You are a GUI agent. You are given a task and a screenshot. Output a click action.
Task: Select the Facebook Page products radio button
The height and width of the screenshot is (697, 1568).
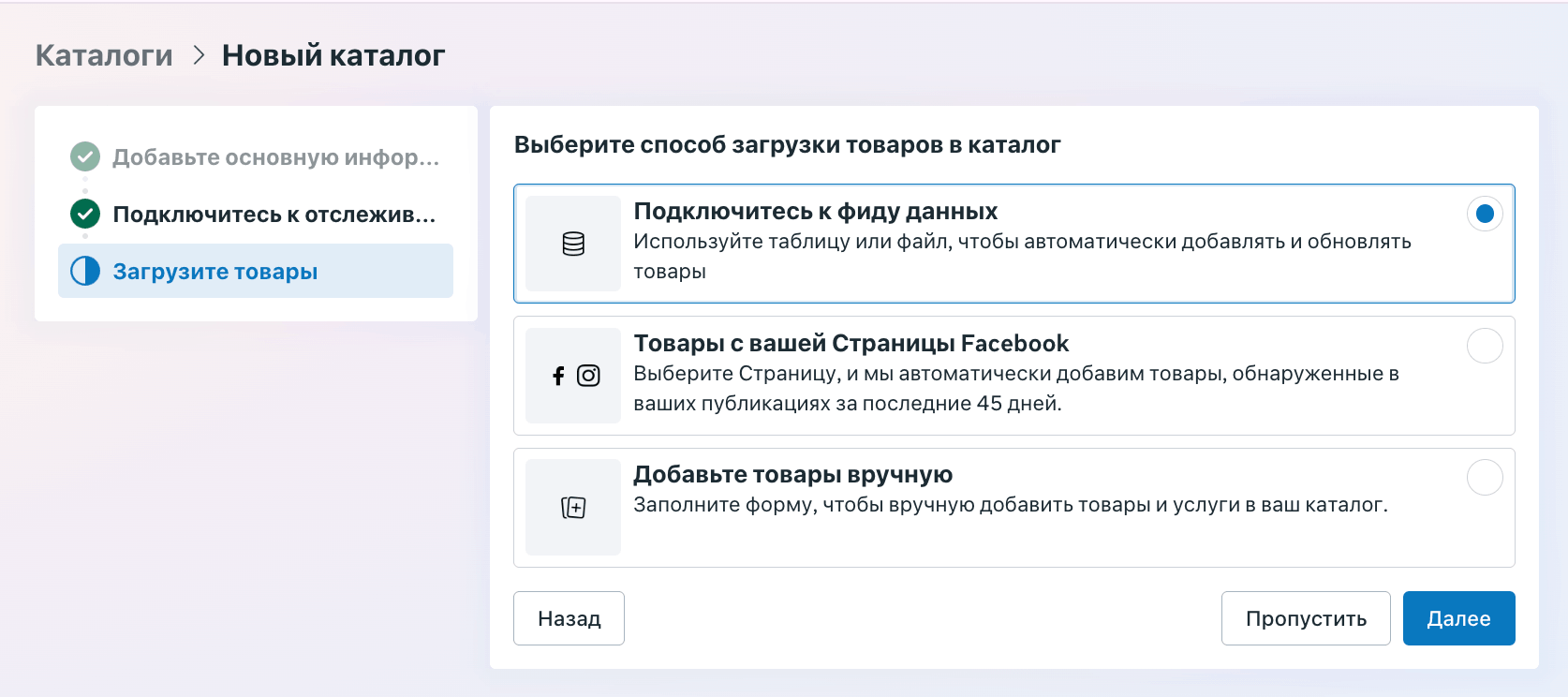tap(1485, 346)
